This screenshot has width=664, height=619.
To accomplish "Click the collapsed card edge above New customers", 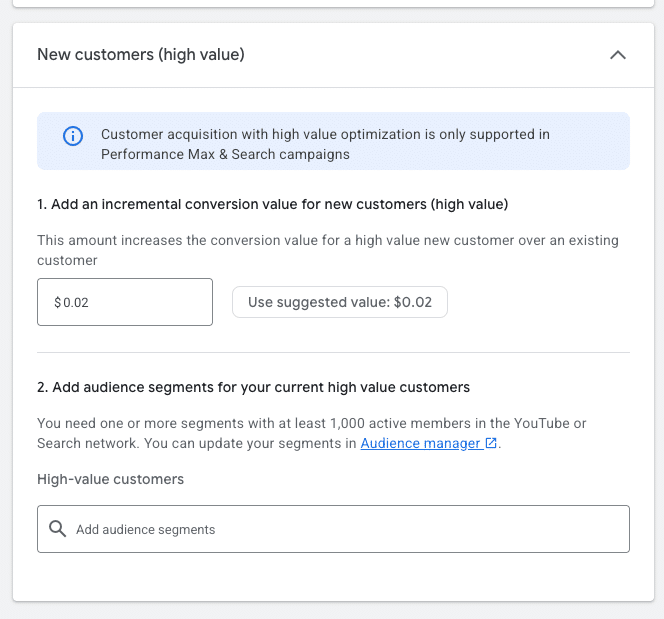I will click(332, 4).
